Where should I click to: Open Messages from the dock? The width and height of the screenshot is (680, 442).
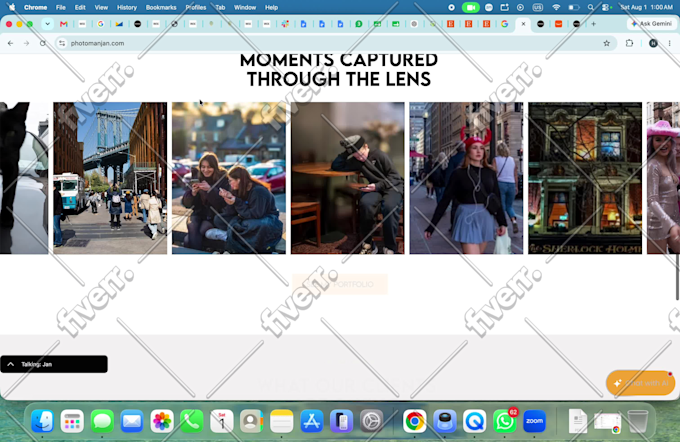pyautogui.click(x=102, y=421)
